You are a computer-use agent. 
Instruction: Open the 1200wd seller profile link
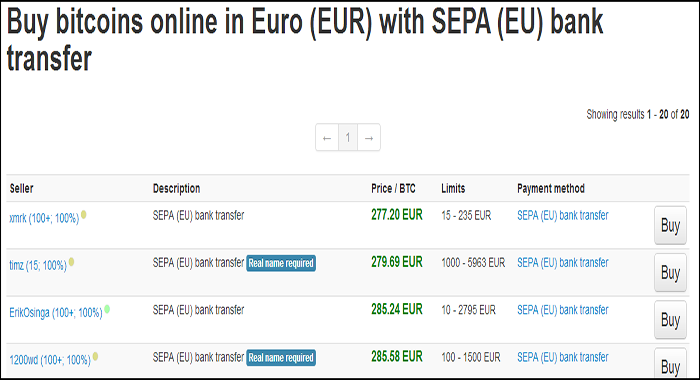pyautogui.click(x=50, y=360)
